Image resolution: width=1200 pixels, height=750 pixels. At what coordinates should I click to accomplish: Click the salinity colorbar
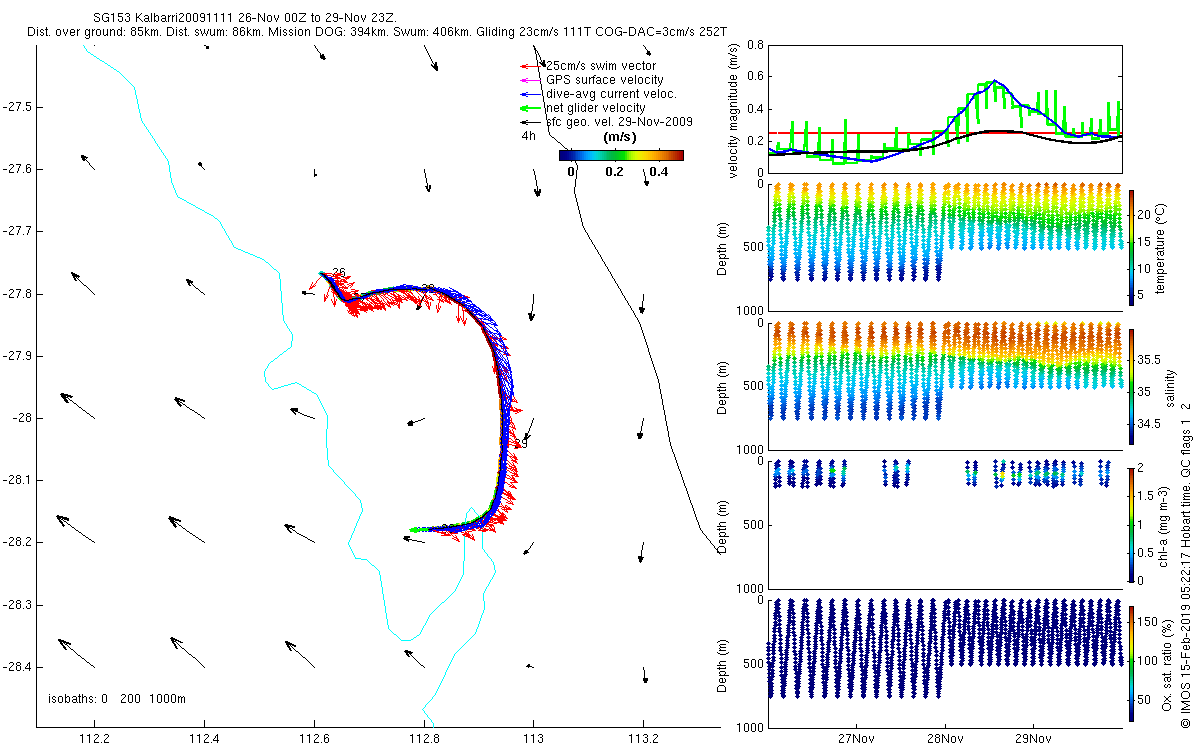[1131, 386]
